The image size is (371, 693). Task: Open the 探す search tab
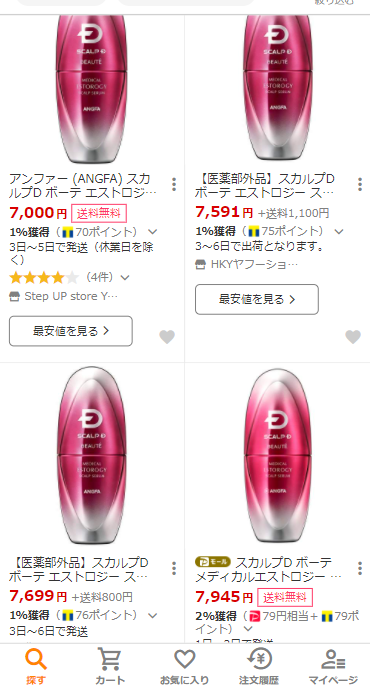point(36,667)
